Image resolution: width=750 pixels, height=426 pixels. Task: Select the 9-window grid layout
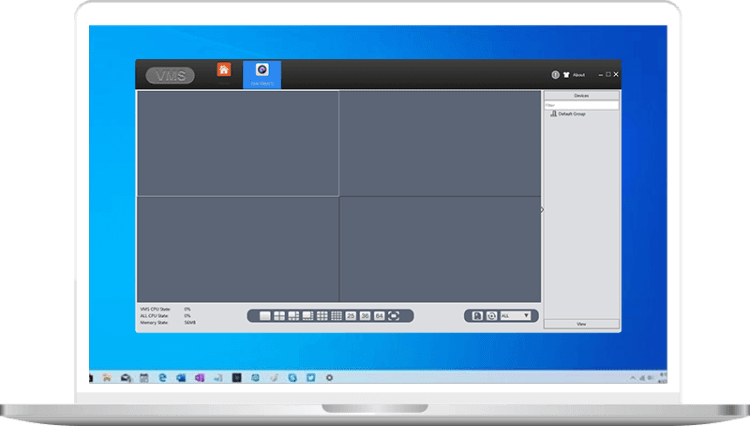pyautogui.click(x=322, y=316)
